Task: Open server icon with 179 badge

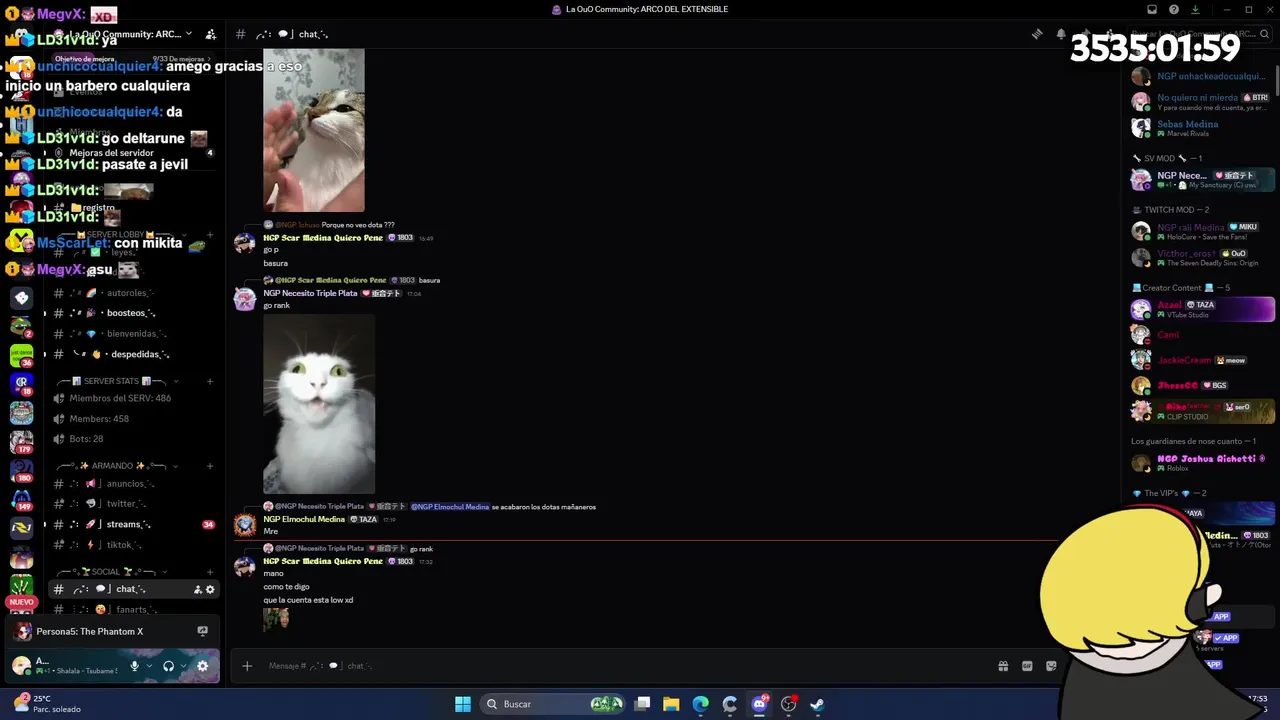Action: point(21,441)
